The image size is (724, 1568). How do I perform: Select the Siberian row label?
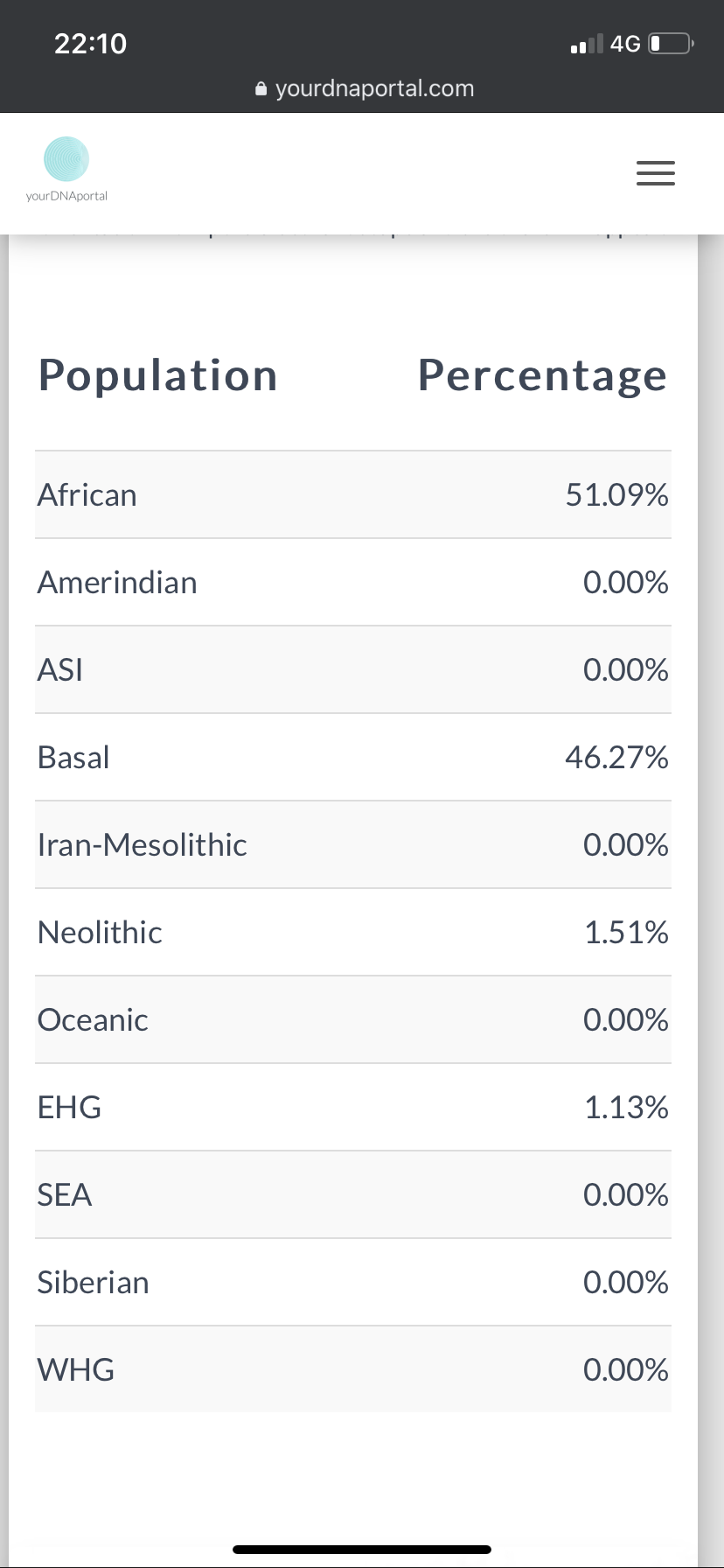coord(94,1282)
